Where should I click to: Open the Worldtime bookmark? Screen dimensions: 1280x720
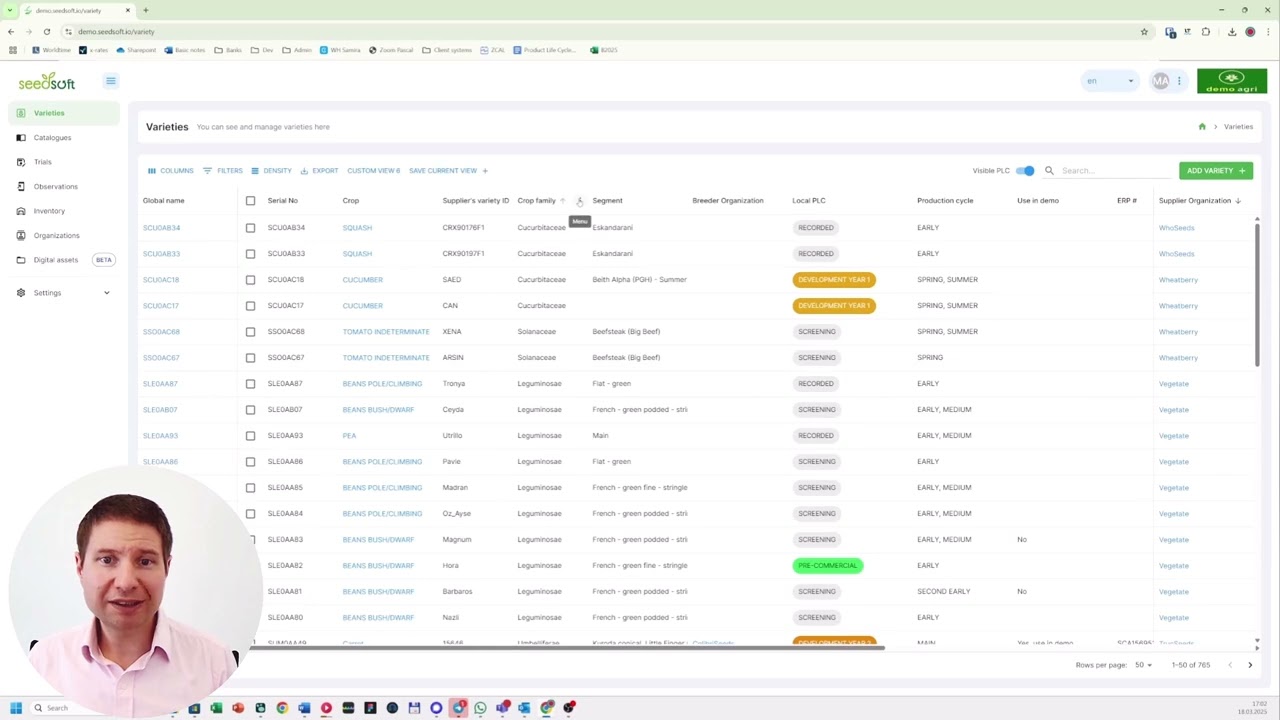pos(52,50)
